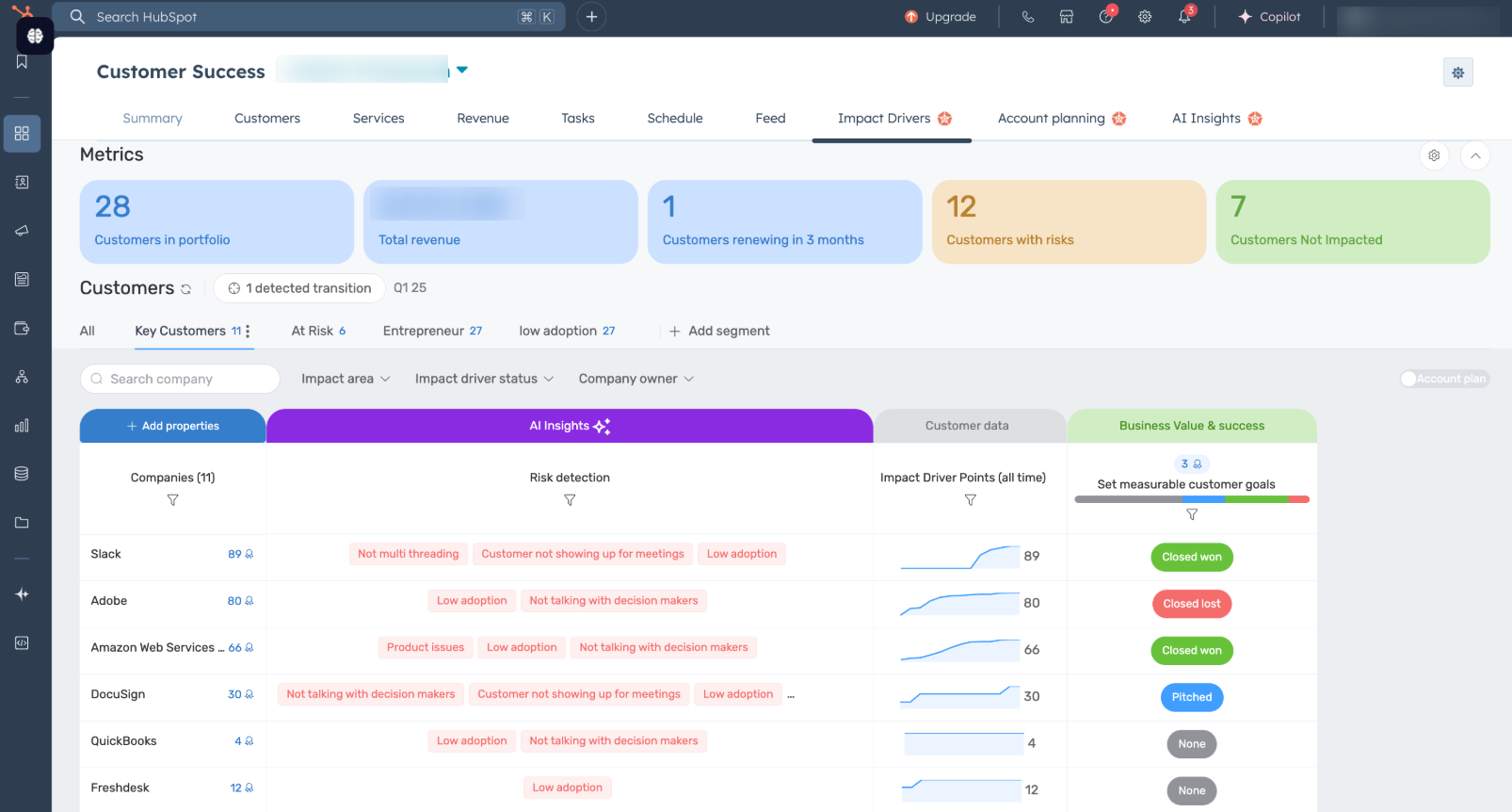Open the settings gear in top bar

tap(1145, 17)
